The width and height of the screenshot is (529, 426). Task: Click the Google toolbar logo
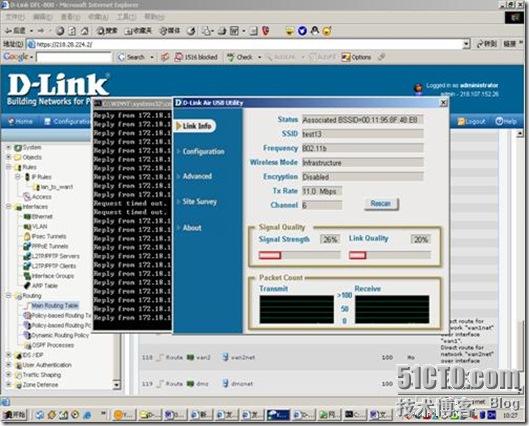[16, 57]
